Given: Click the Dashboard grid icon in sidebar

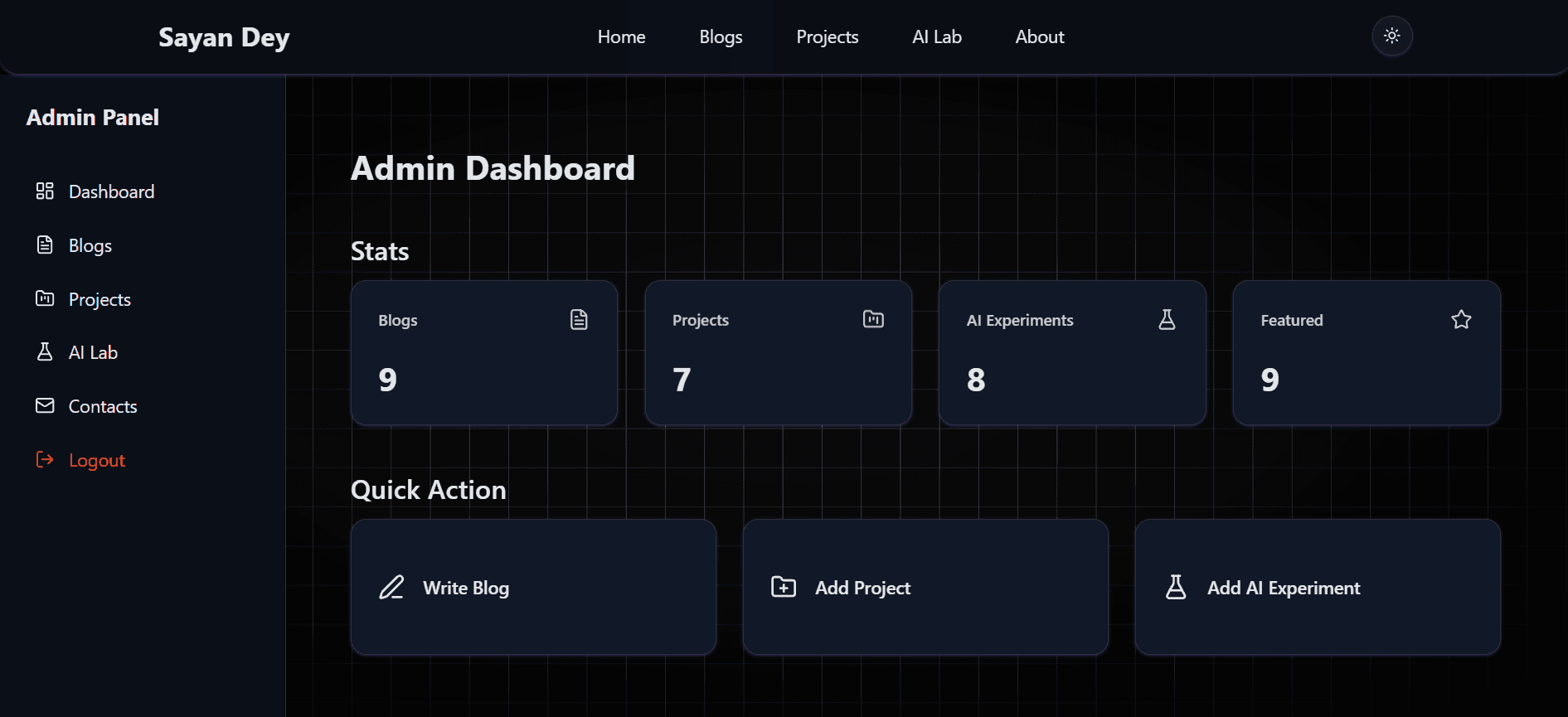Looking at the screenshot, I should 45,191.
